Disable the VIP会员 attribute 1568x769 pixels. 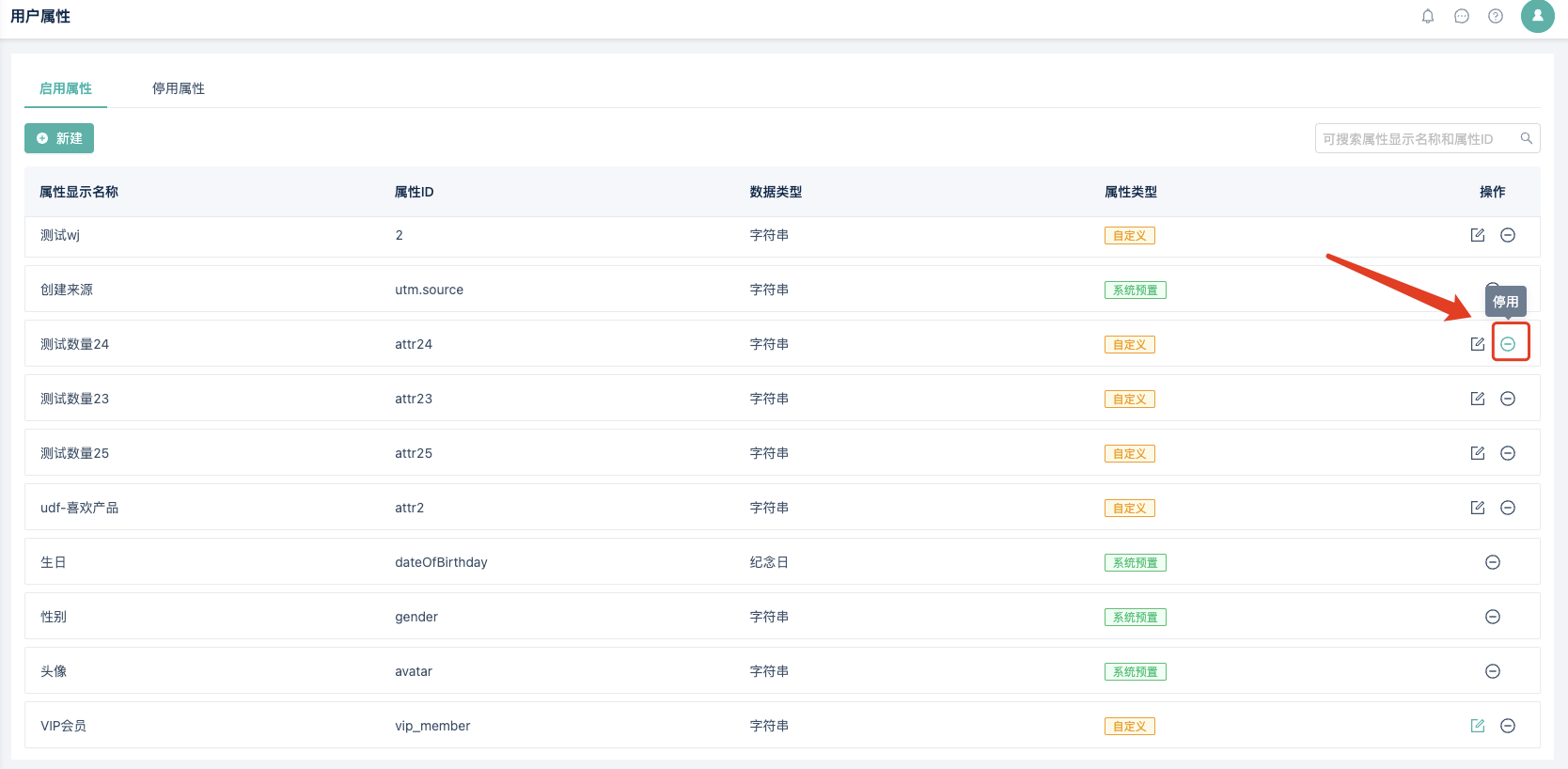click(1508, 726)
